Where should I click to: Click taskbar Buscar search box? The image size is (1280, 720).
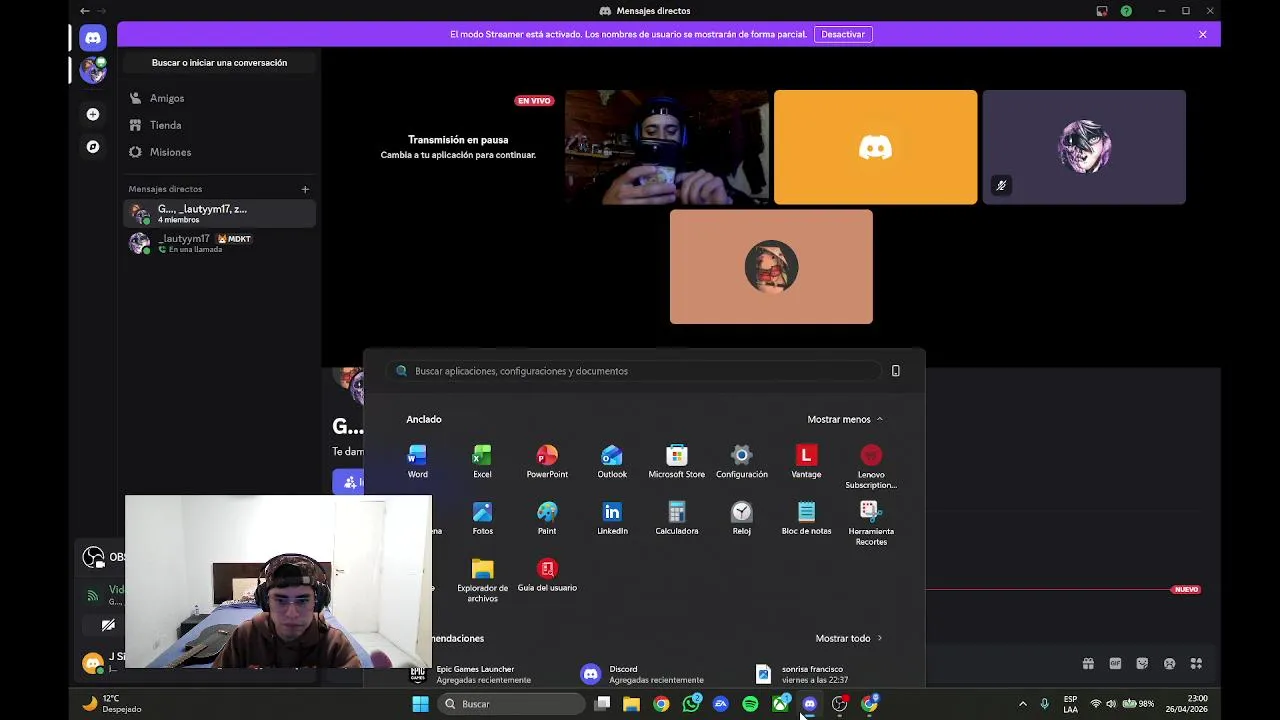coord(513,704)
